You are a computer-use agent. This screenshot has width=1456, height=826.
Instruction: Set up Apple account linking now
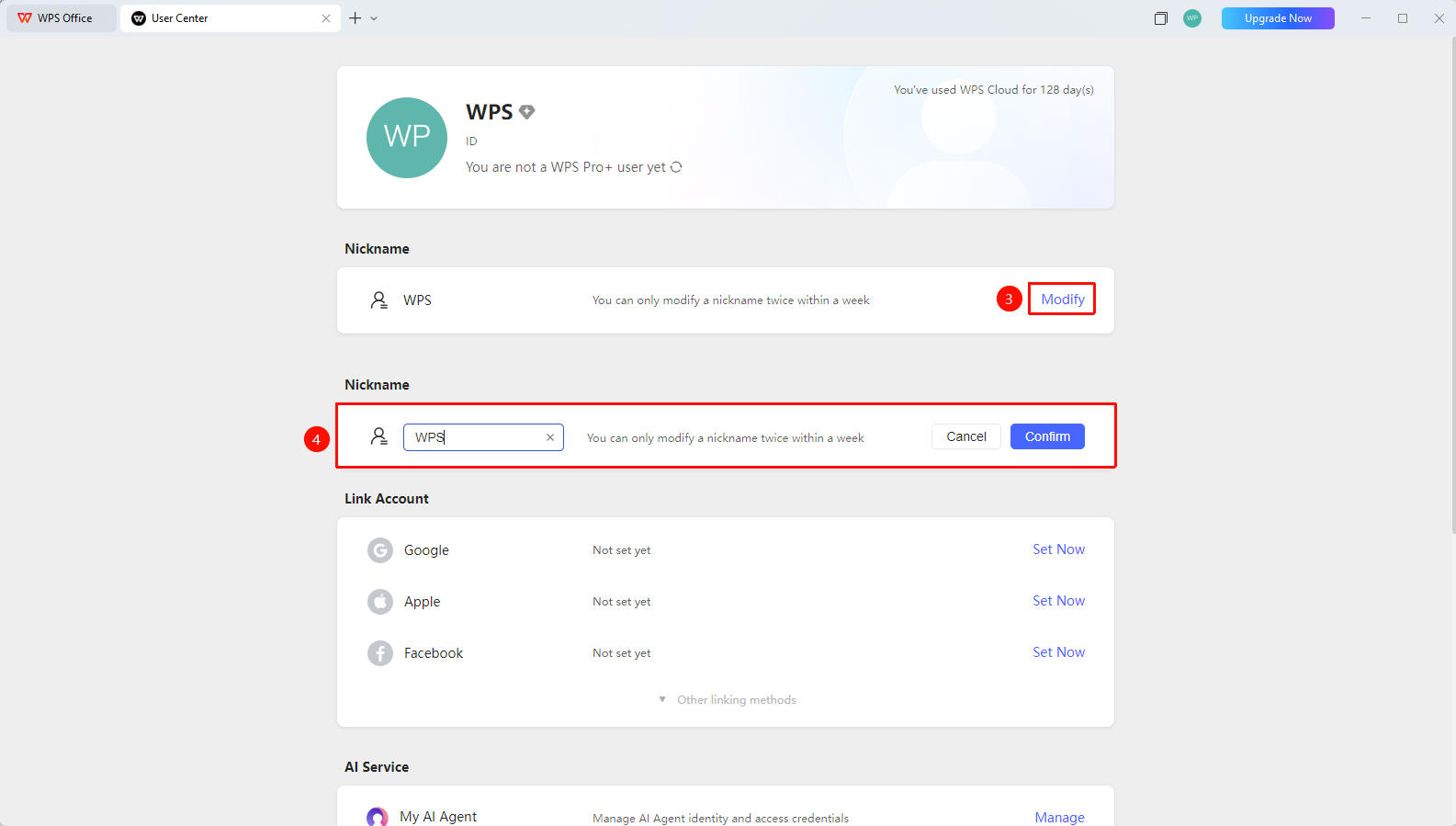(x=1058, y=601)
